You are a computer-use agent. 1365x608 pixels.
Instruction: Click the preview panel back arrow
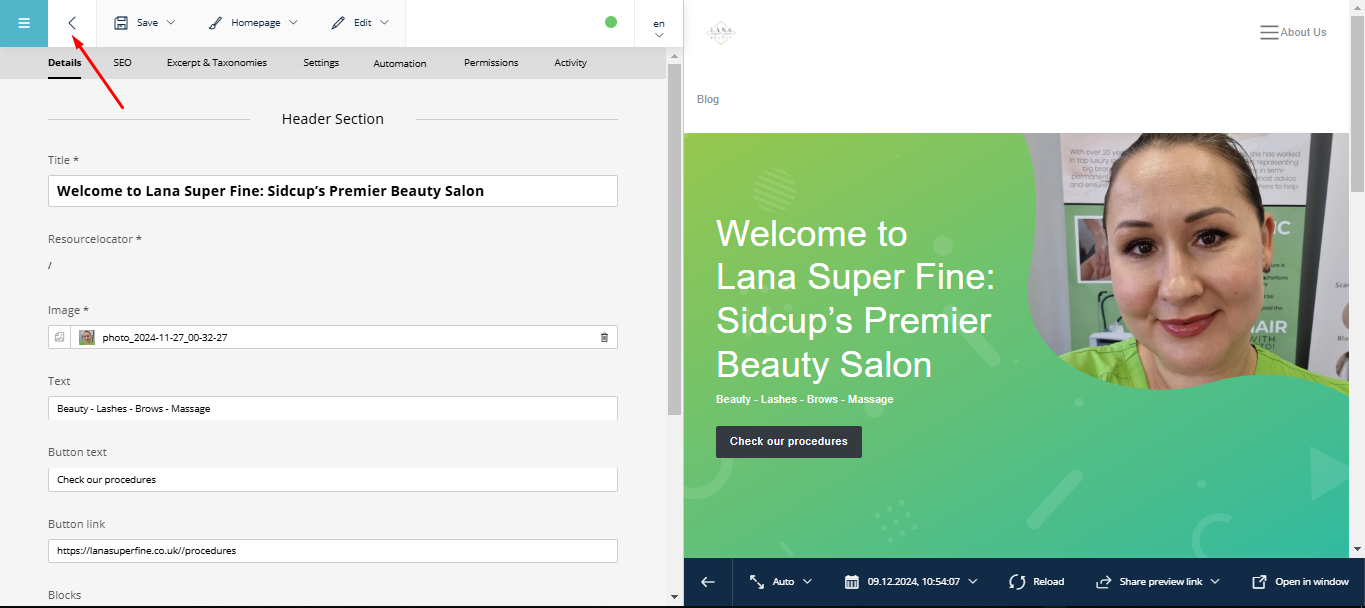point(708,582)
